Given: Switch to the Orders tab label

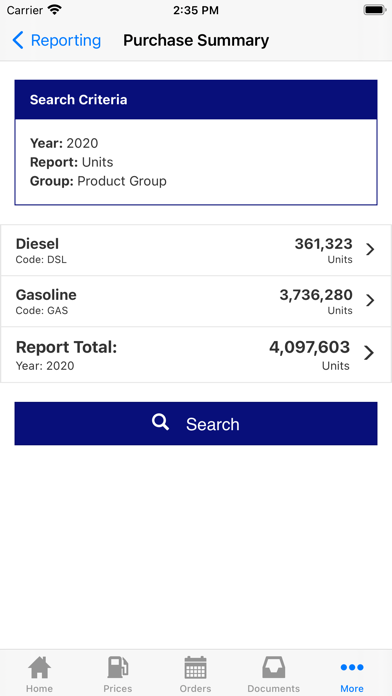Looking at the screenshot, I should coord(195,688).
